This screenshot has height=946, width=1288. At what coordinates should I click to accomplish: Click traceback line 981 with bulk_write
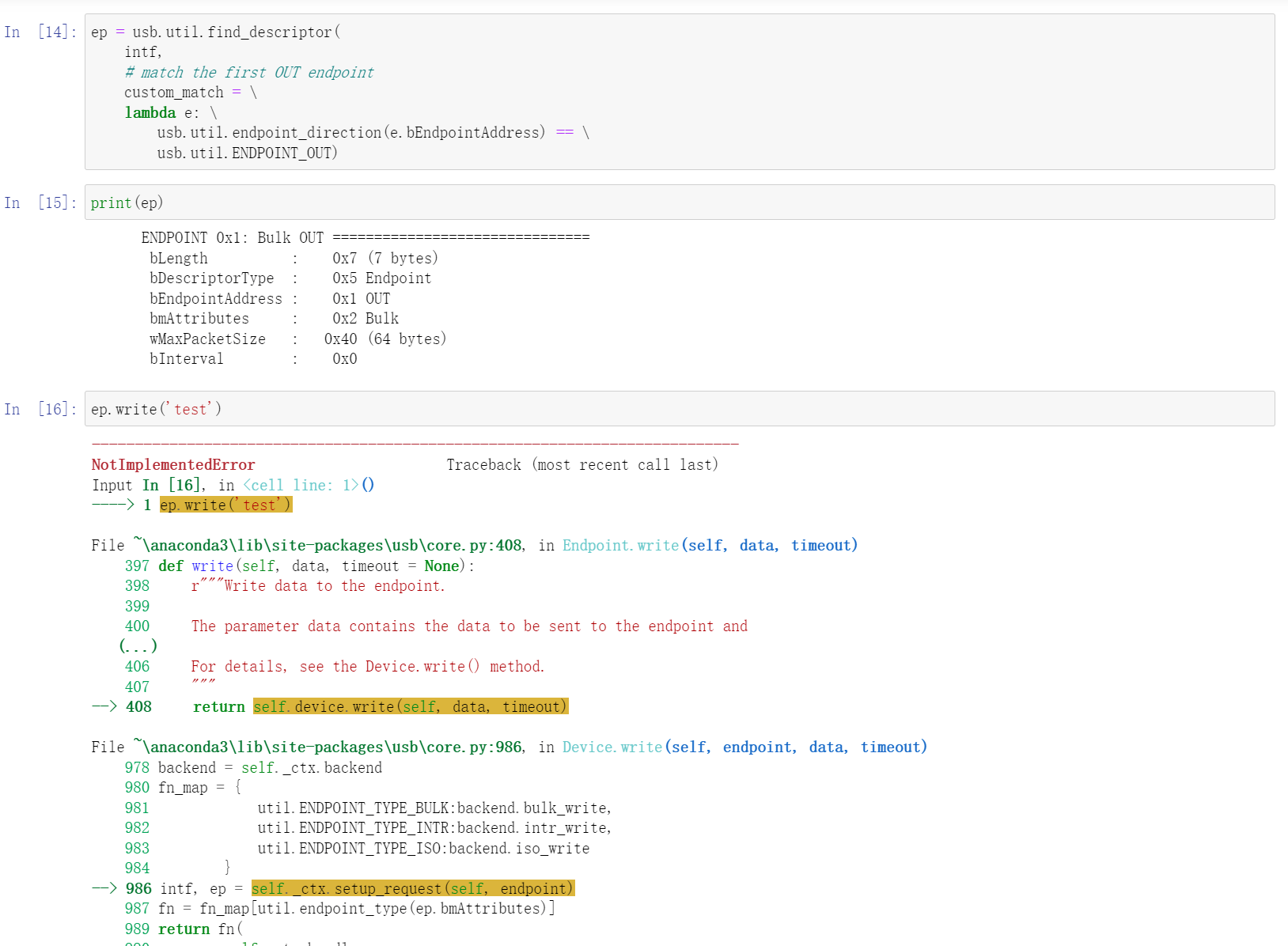(x=368, y=808)
